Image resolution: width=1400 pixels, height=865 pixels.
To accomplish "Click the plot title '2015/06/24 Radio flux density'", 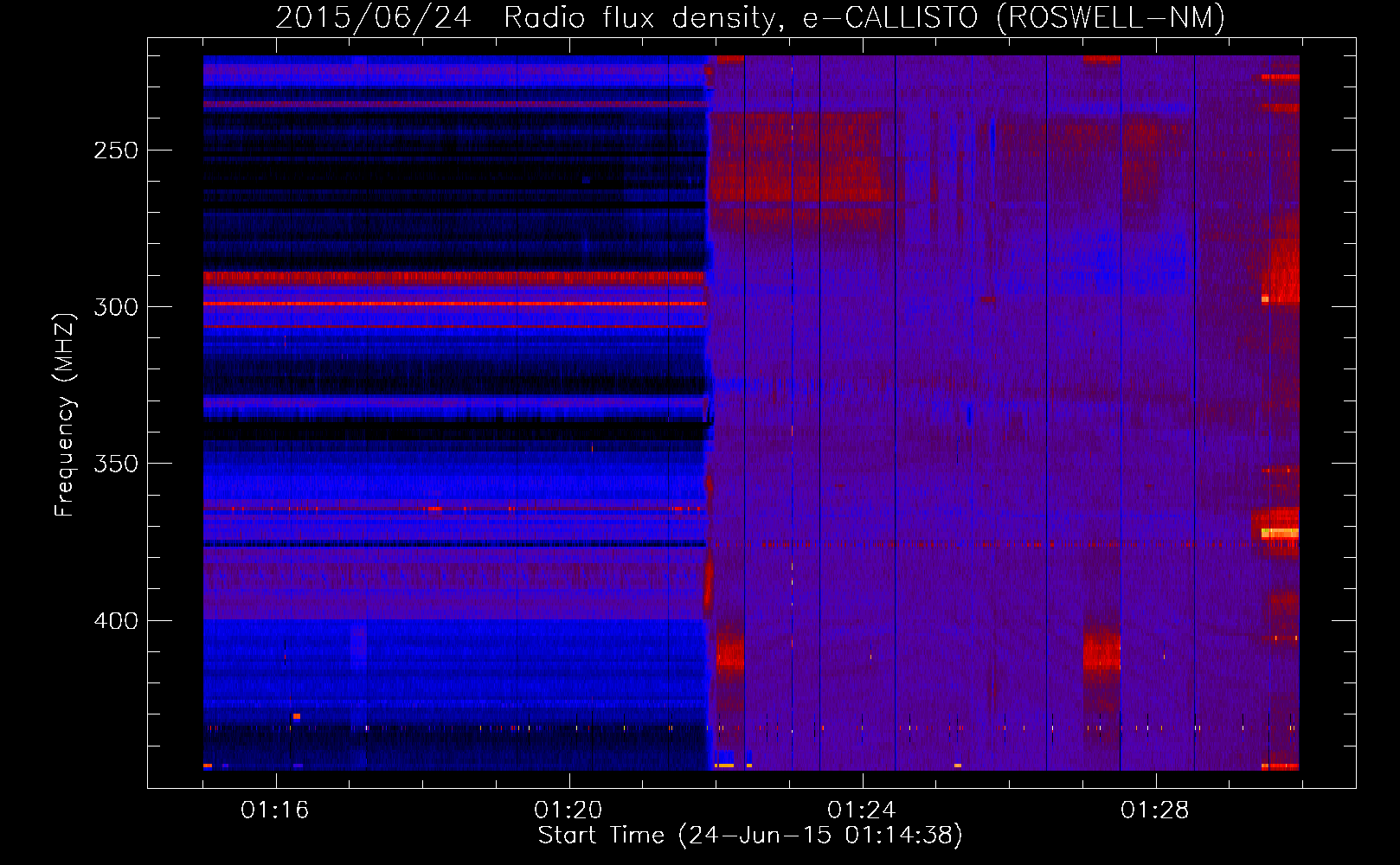I will coord(750,17).
